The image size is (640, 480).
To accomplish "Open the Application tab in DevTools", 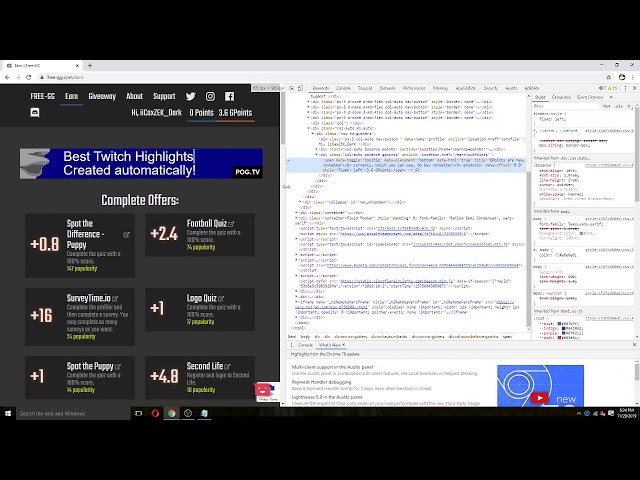I will (x=466, y=88).
